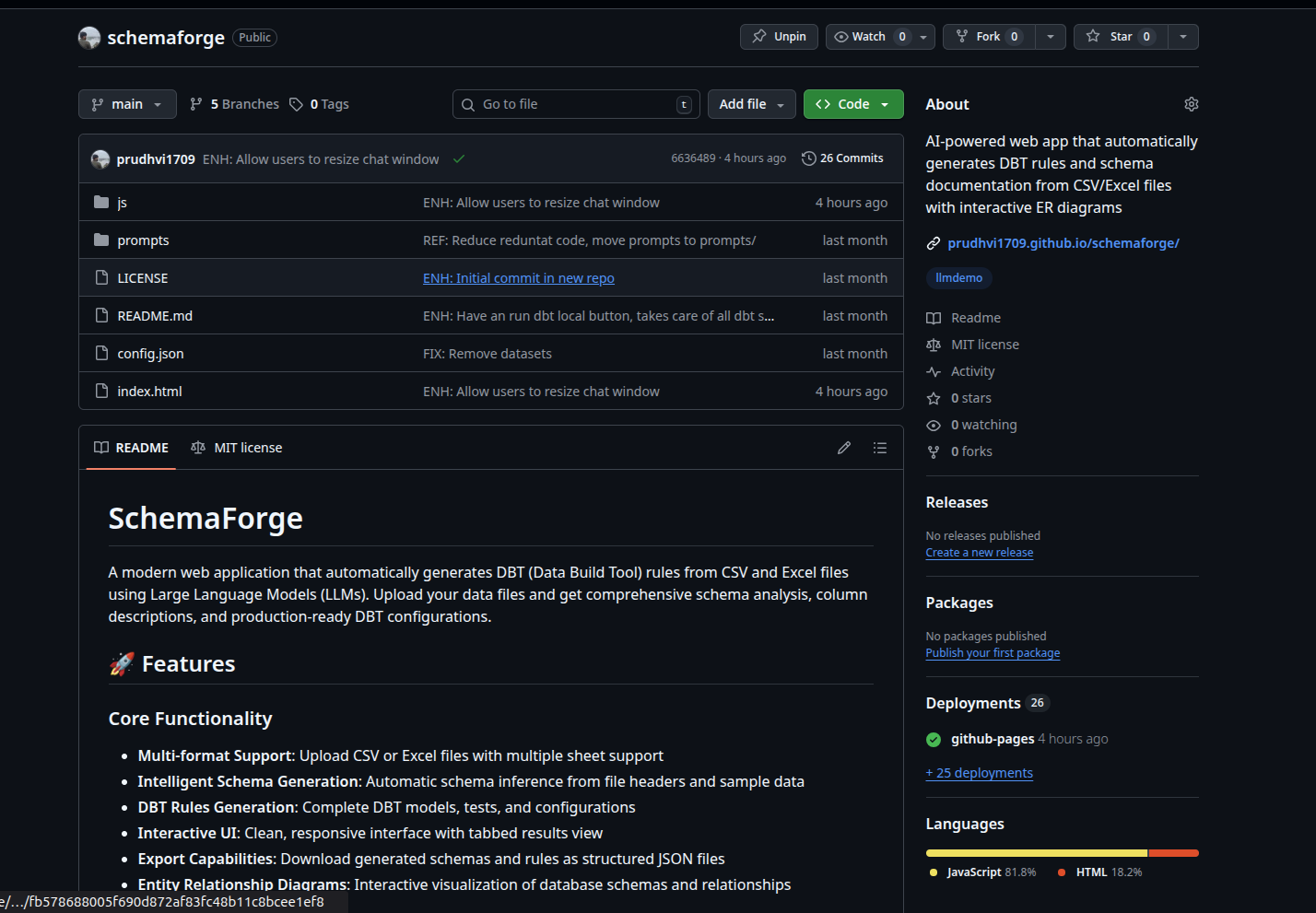Click the MIT license scales icon
This screenshot has width=1316, height=913.
(x=934, y=344)
